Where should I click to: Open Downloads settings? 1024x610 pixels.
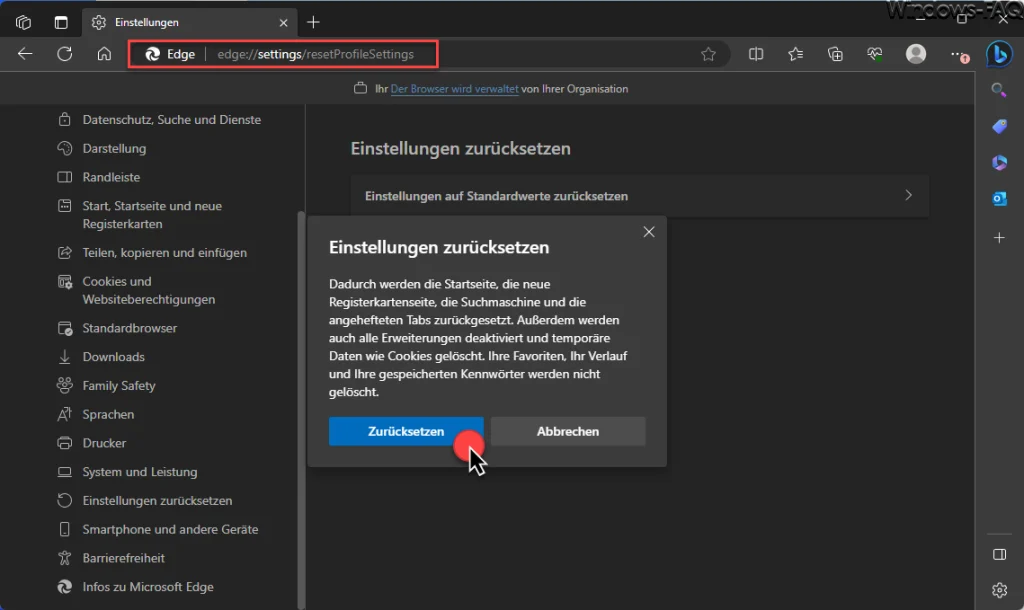click(x=113, y=357)
